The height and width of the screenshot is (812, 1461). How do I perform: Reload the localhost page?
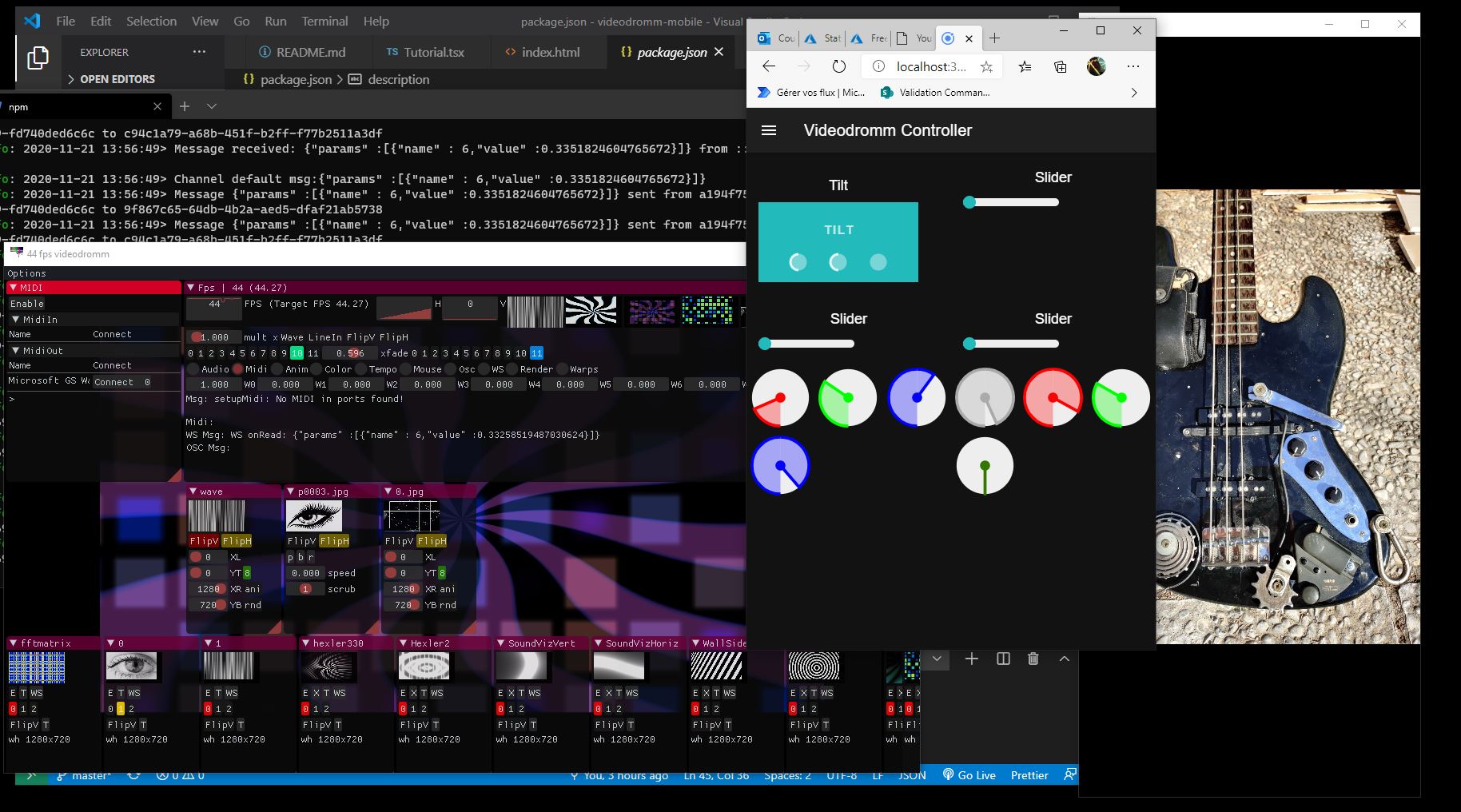(x=838, y=66)
